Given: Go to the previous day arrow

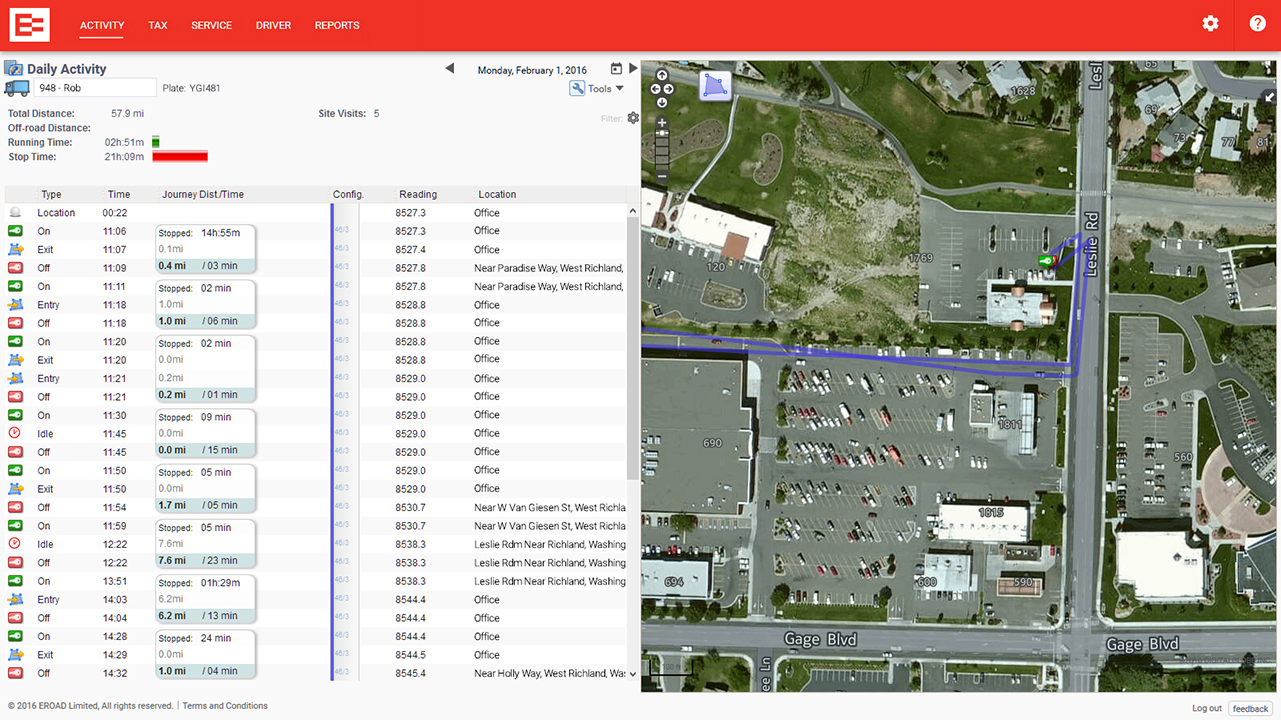Looking at the screenshot, I should pos(450,69).
